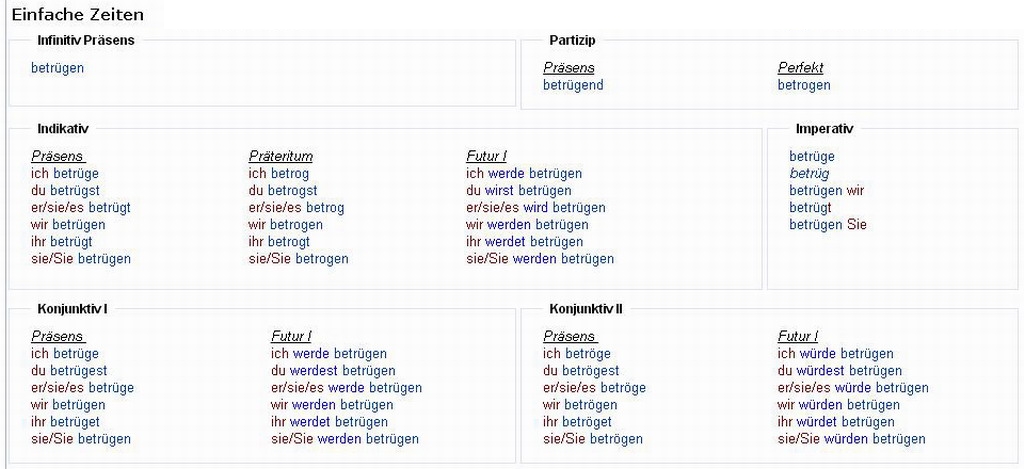
Task: Click "werdest" in Konjunktiv I Futur I
Action: 315,370
